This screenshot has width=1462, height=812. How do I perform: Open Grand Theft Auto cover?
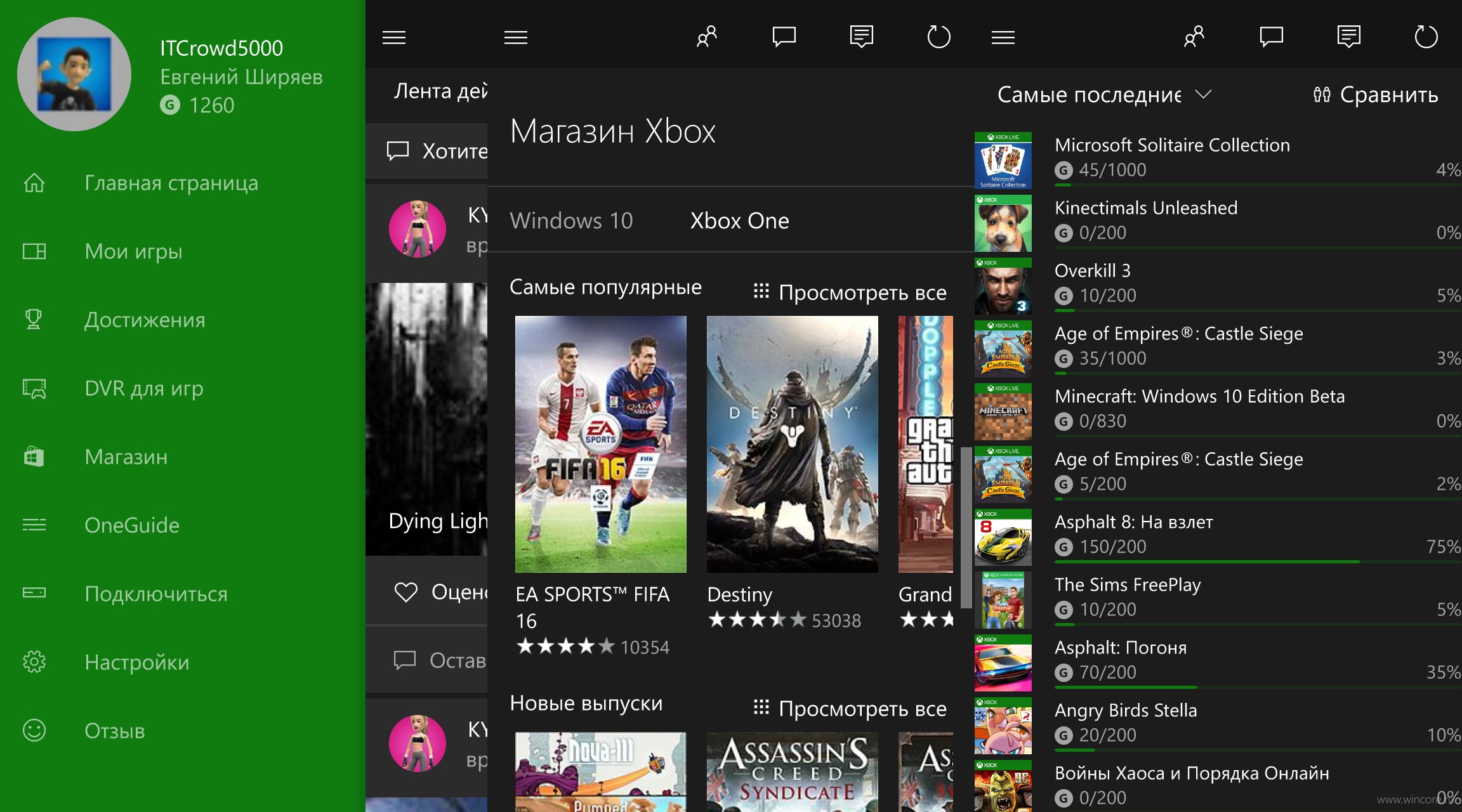(926, 444)
